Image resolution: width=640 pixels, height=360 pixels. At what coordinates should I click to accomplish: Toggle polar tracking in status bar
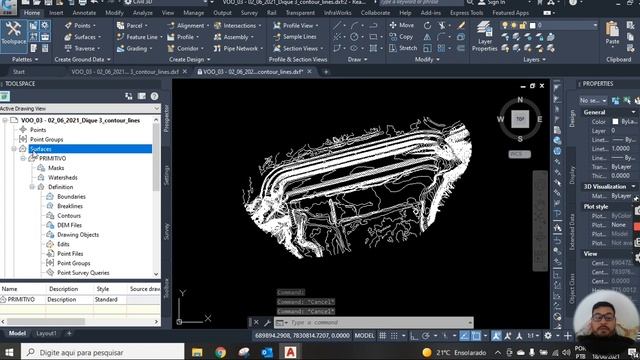tap(426, 336)
